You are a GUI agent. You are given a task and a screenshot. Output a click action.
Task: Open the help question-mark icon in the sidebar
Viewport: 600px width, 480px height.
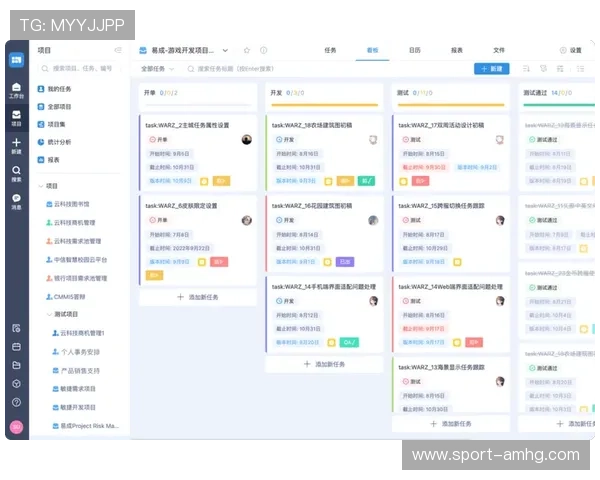[16, 402]
